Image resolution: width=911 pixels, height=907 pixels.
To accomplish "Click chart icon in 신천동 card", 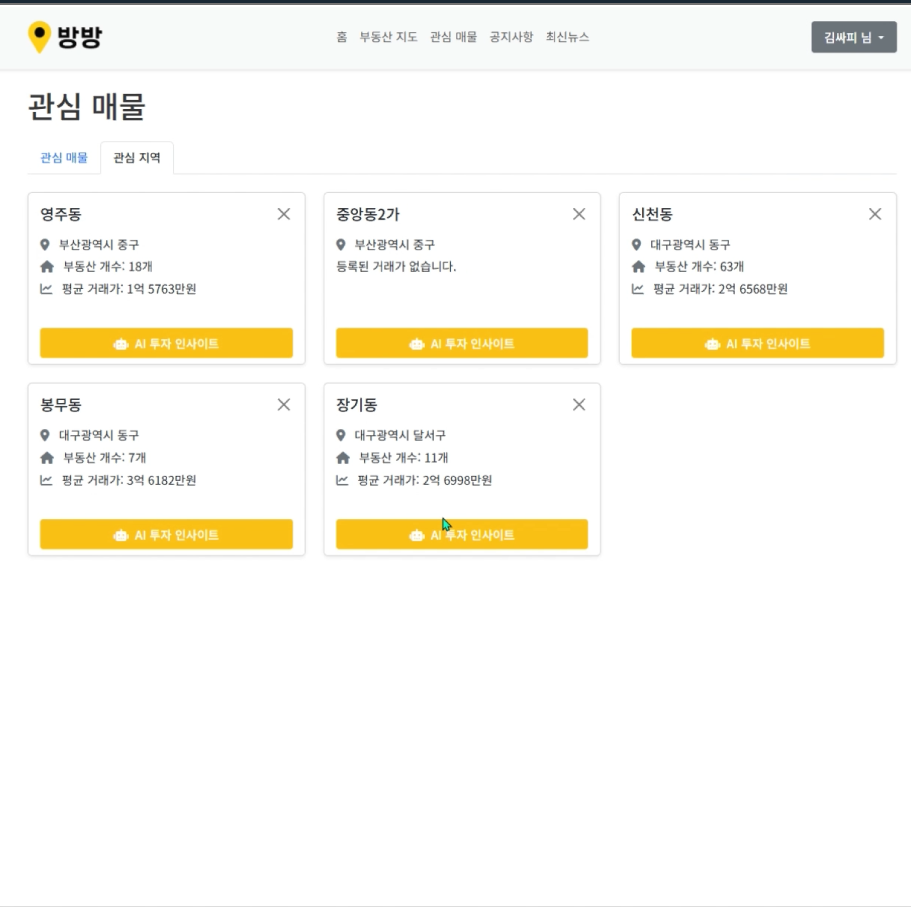I will tap(638, 289).
